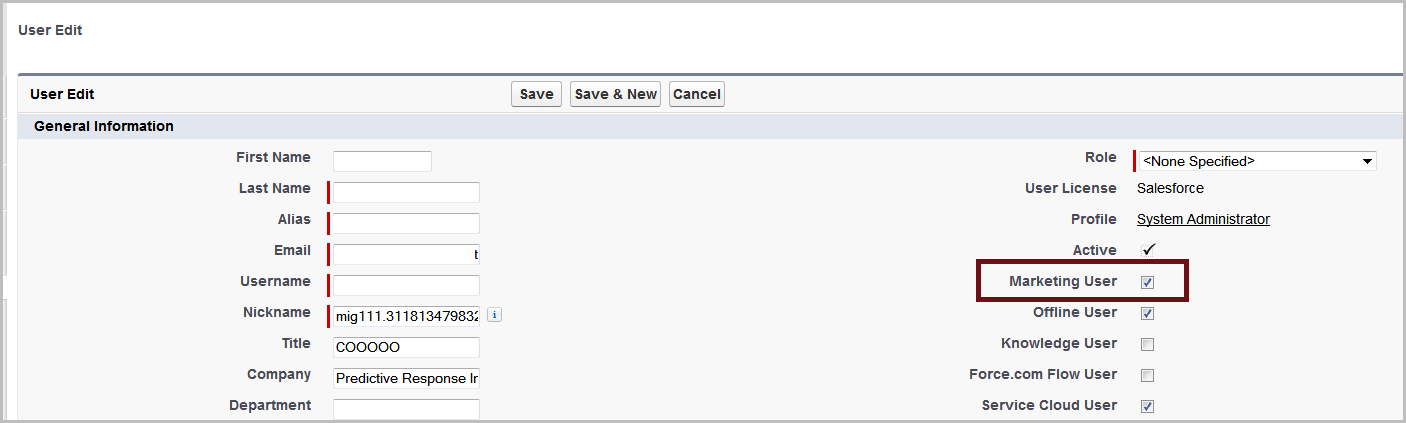Viewport: 1406px width, 423px height.
Task: Edit the Nickname field
Action: 406,316
